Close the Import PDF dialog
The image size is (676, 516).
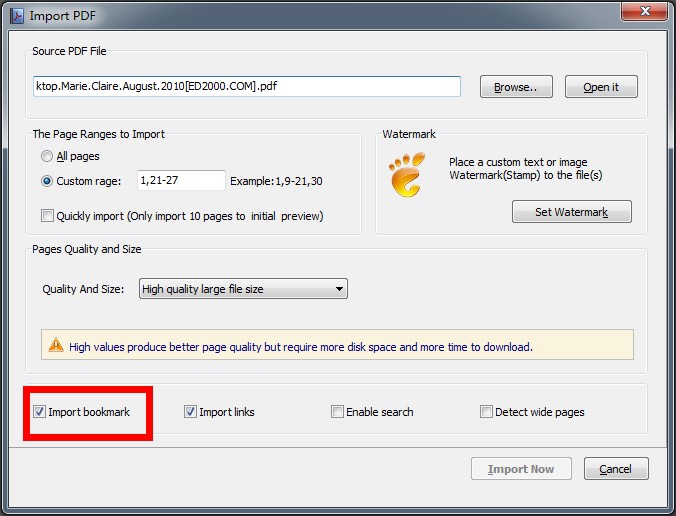[x=645, y=11]
